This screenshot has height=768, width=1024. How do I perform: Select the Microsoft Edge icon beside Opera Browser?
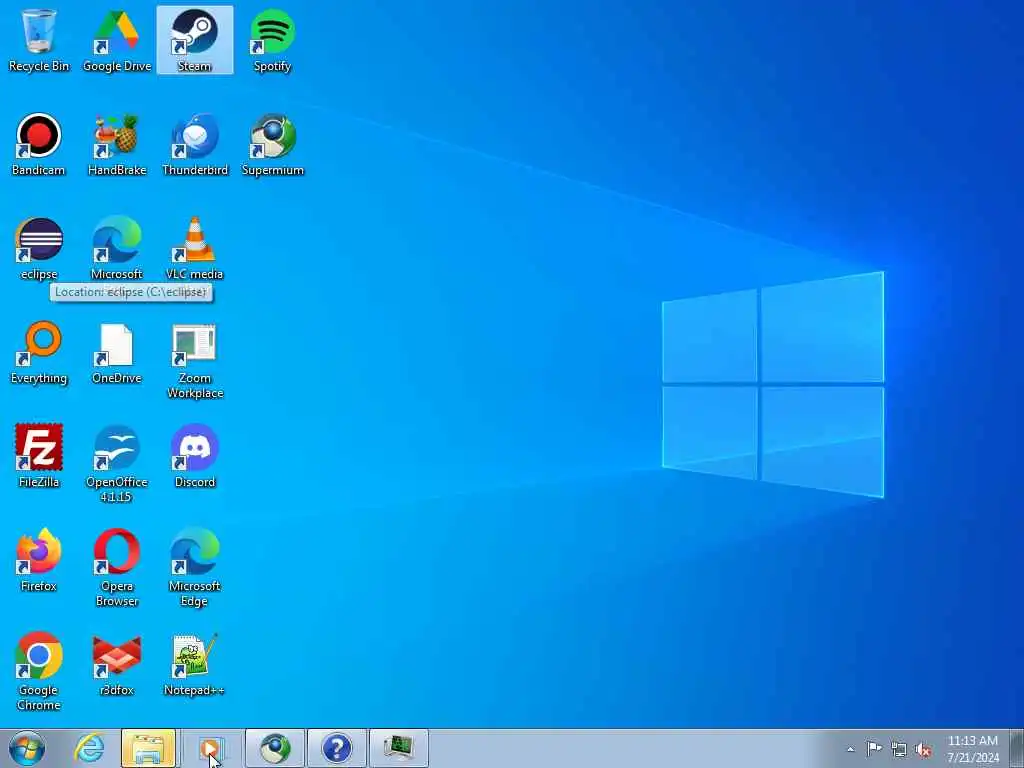195,568
